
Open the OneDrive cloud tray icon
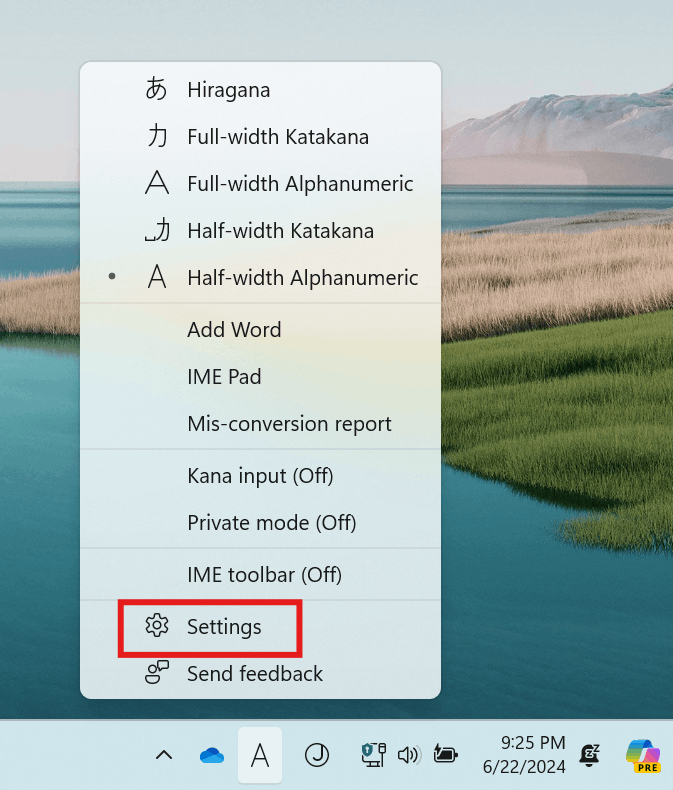(212, 755)
